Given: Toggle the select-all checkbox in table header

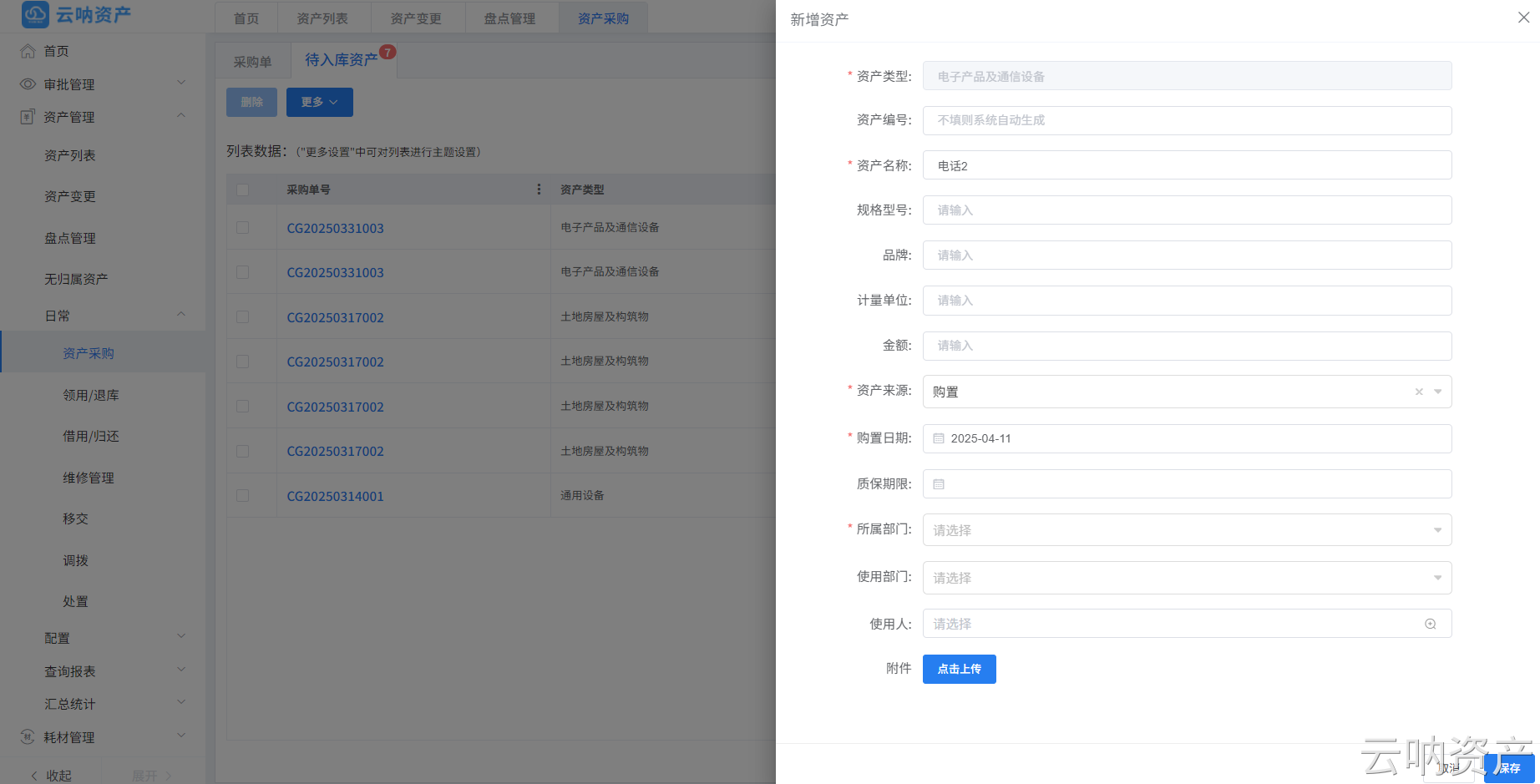Looking at the screenshot, I should (x=241, y=190).
